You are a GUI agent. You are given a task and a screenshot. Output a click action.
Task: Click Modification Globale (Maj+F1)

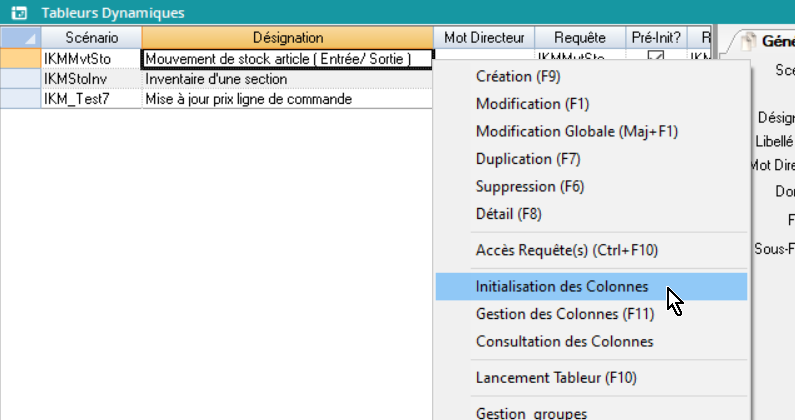pyautogui.click(x=577, y=131)
